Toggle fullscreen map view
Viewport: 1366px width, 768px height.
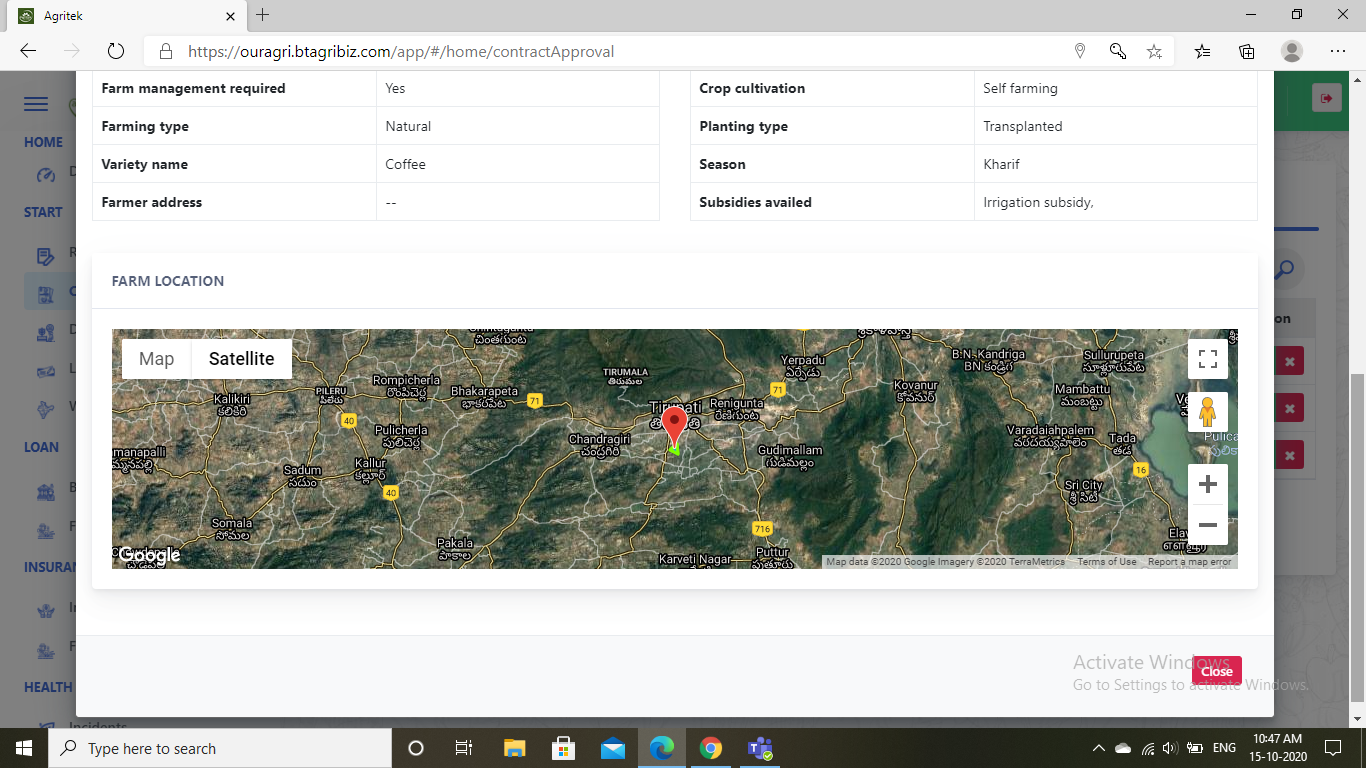(1207, 359)
